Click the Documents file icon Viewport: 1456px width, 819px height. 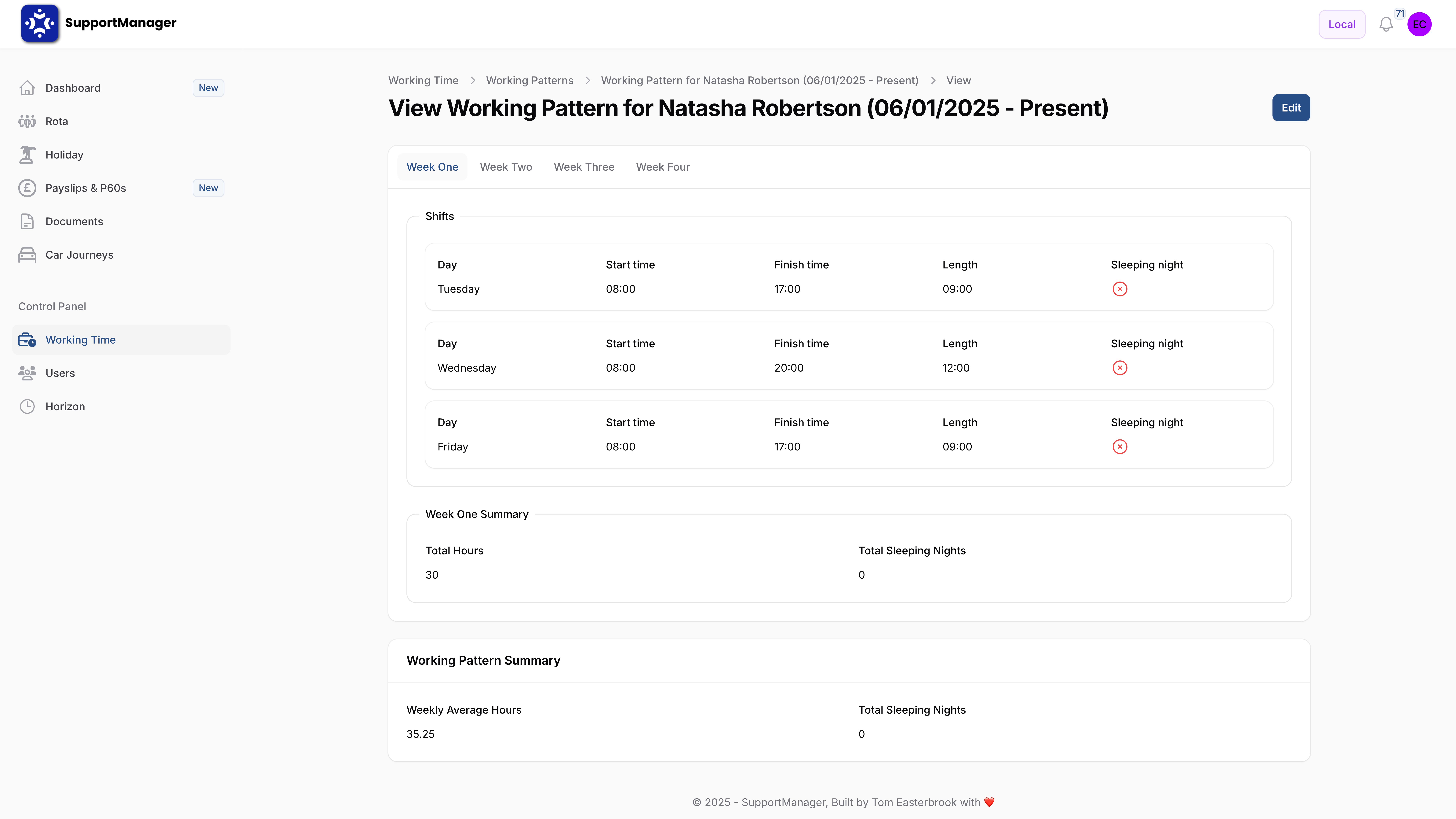pyautogui.click(x=27, y=222)
